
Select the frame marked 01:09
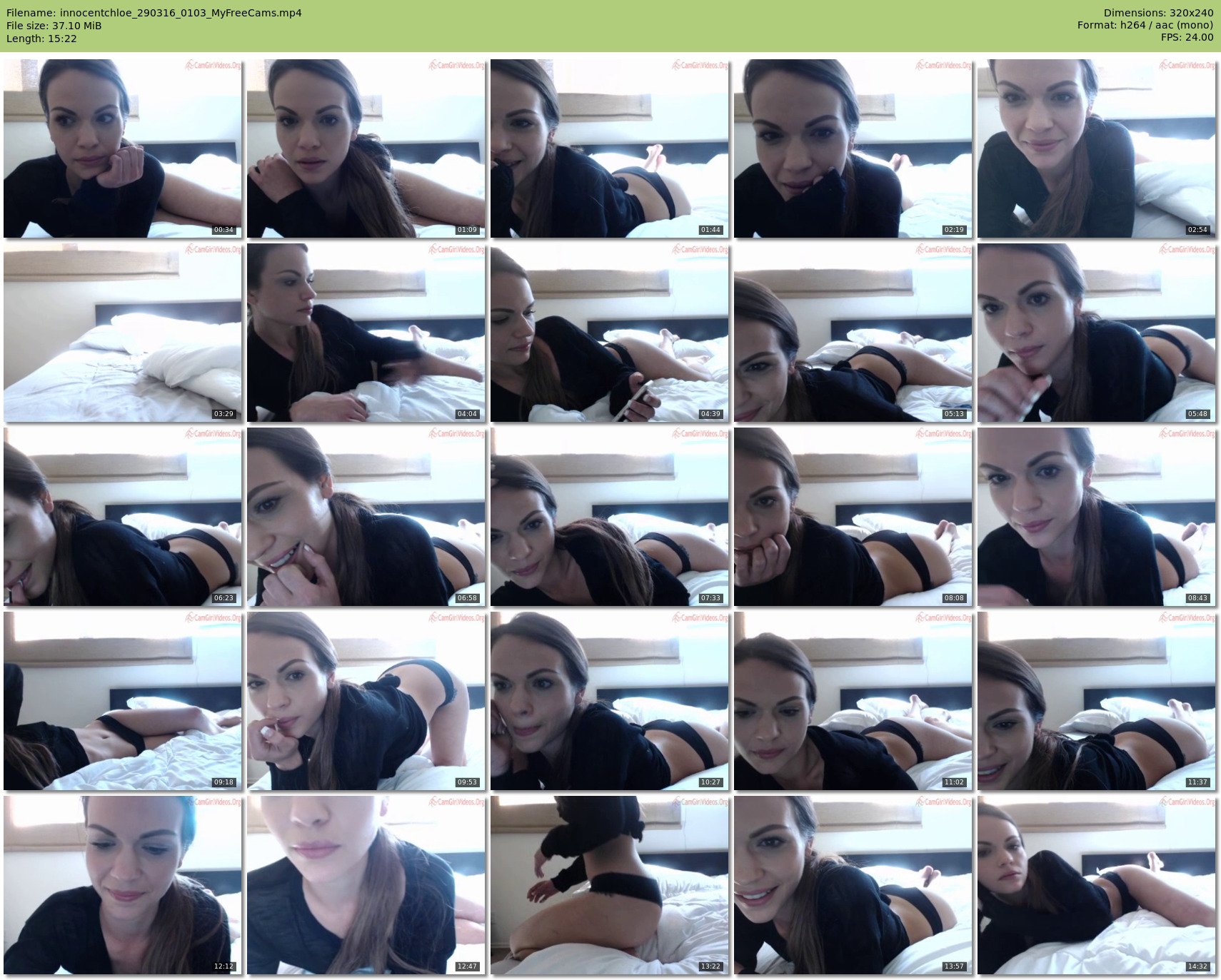[366, 148]
